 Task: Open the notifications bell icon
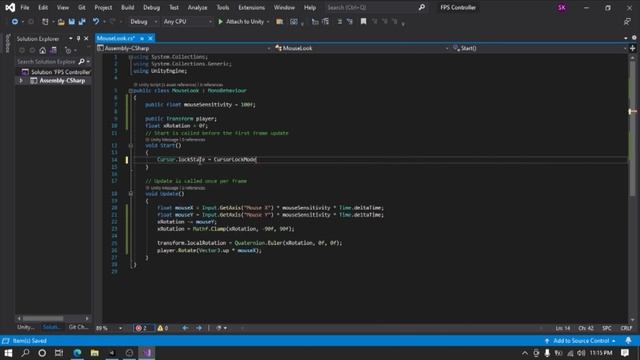point(629,341)
